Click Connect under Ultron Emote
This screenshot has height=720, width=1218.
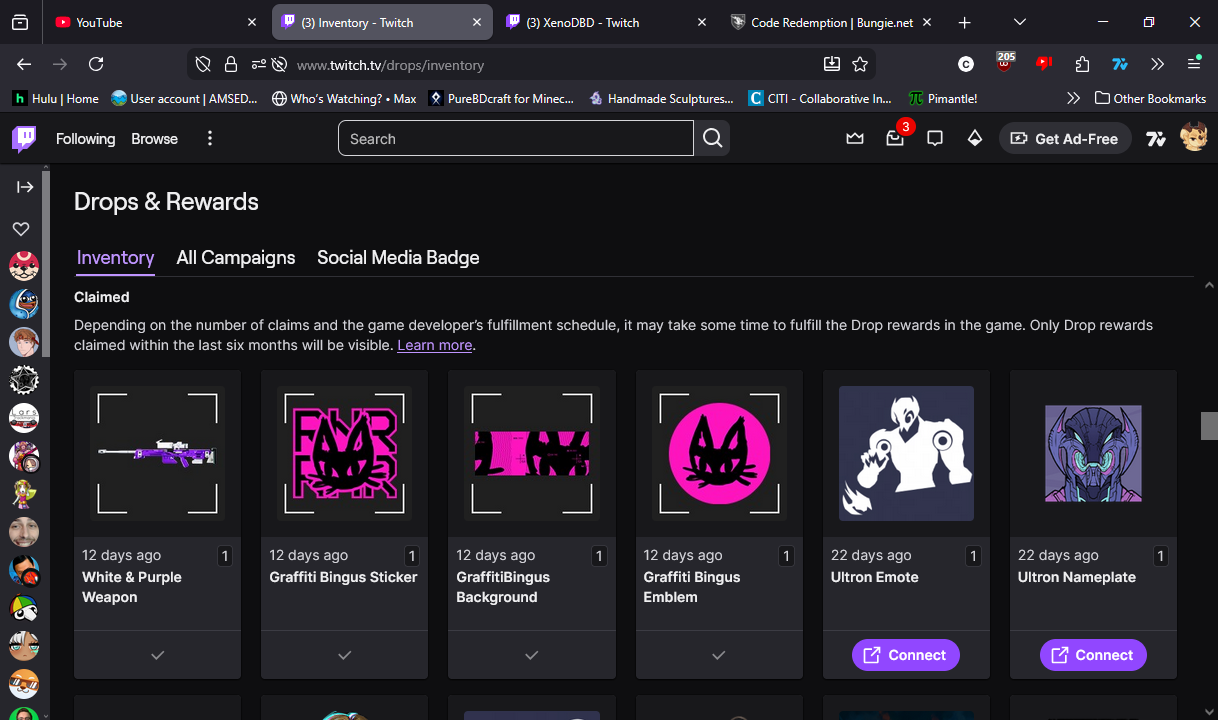coord(905,655)
